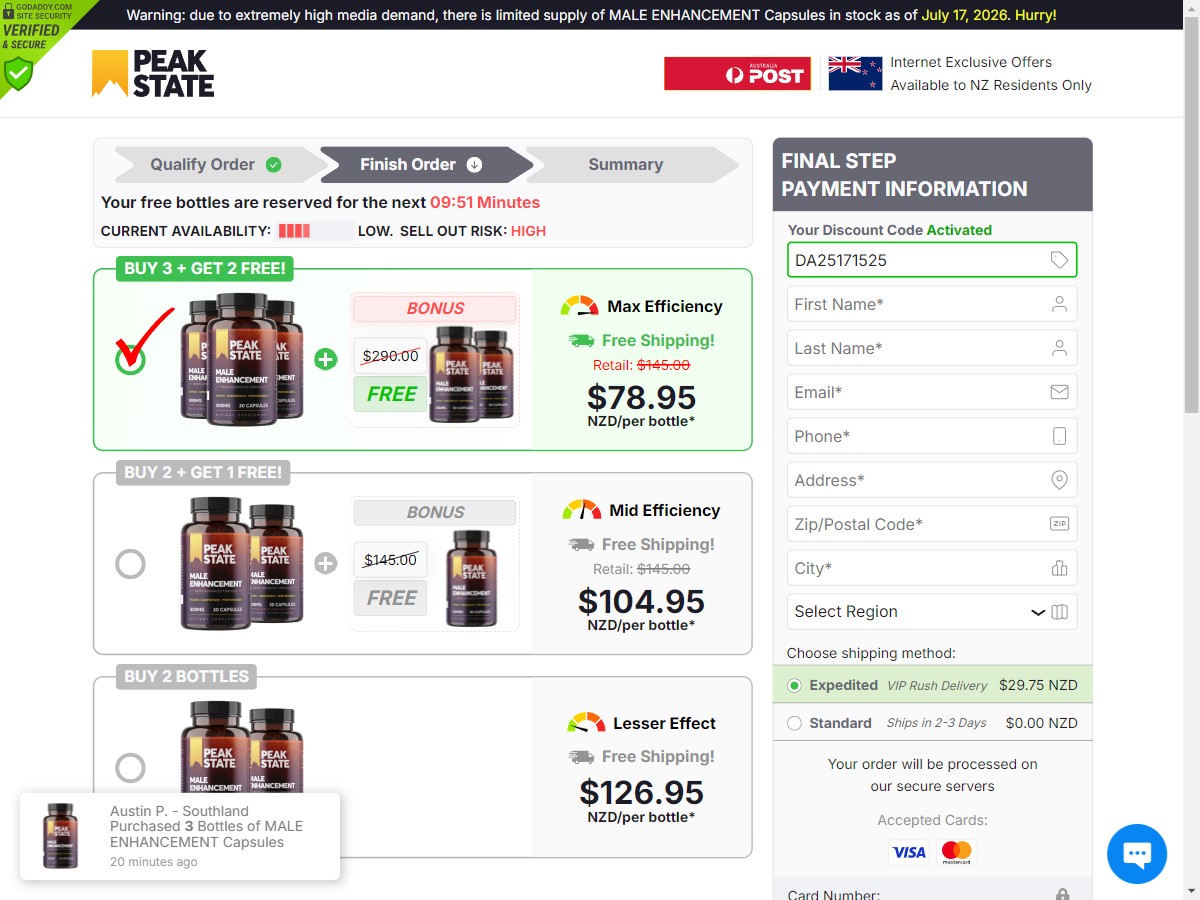This screenshot has width=1200, height=900.
Task: Click the New Zealand flag icon
Action: click(x=855, y=73)
